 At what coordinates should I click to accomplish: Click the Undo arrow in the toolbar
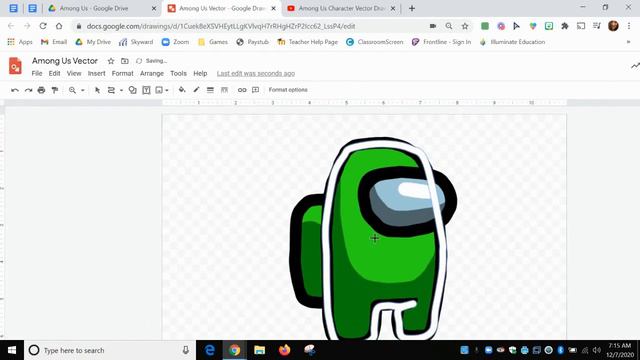pos(15,90)
